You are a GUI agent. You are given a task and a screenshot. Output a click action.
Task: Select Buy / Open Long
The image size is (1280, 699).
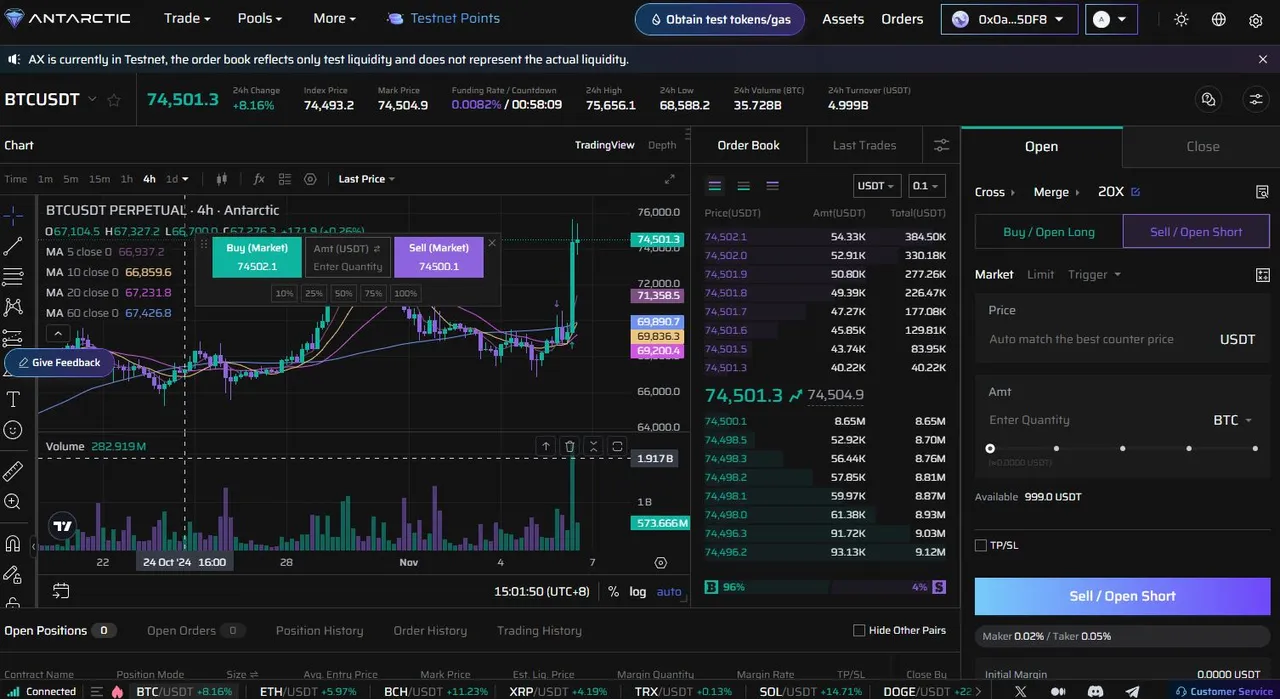pos(1049,231)
